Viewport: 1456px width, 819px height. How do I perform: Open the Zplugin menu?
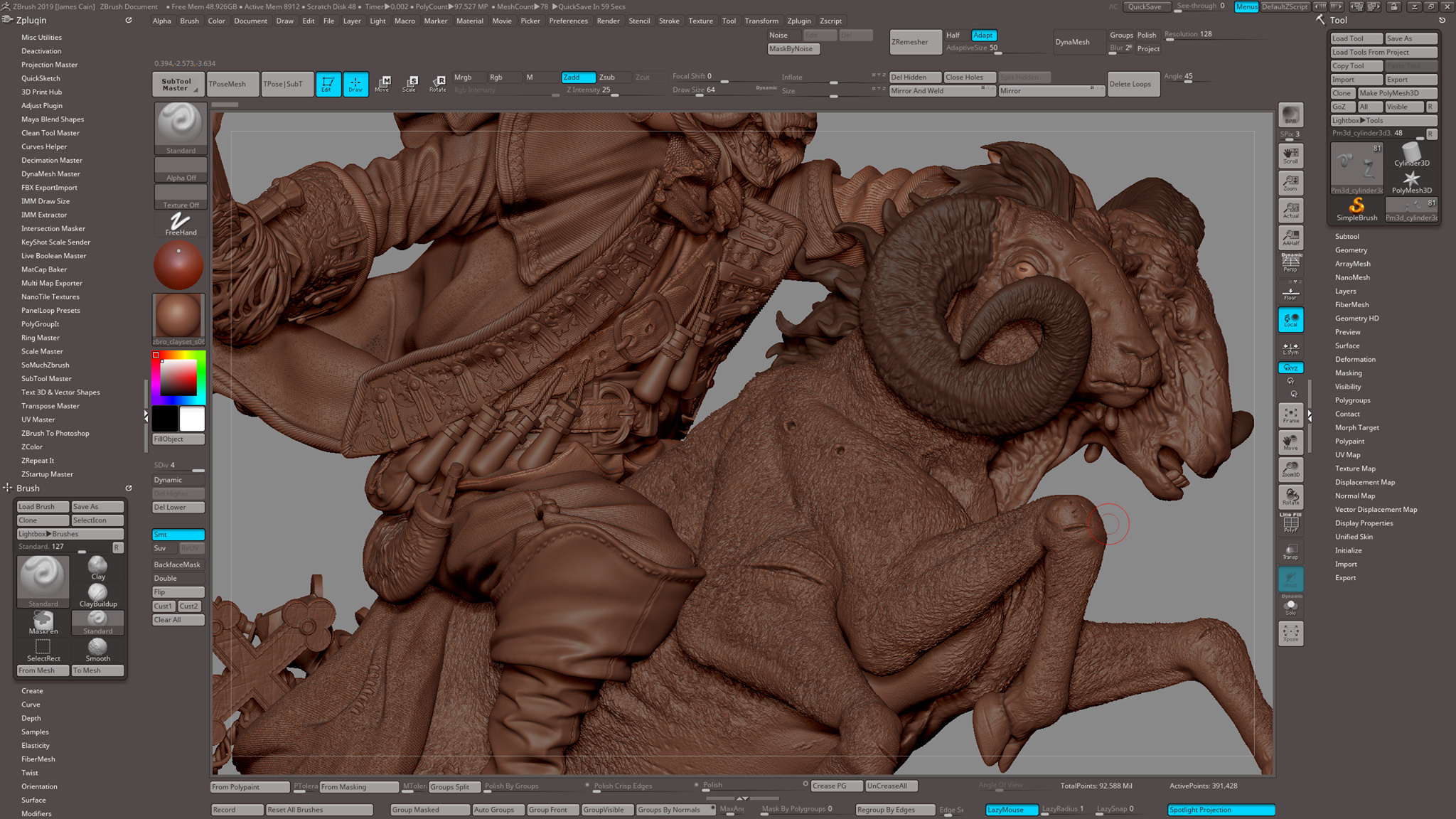[798, 21]
